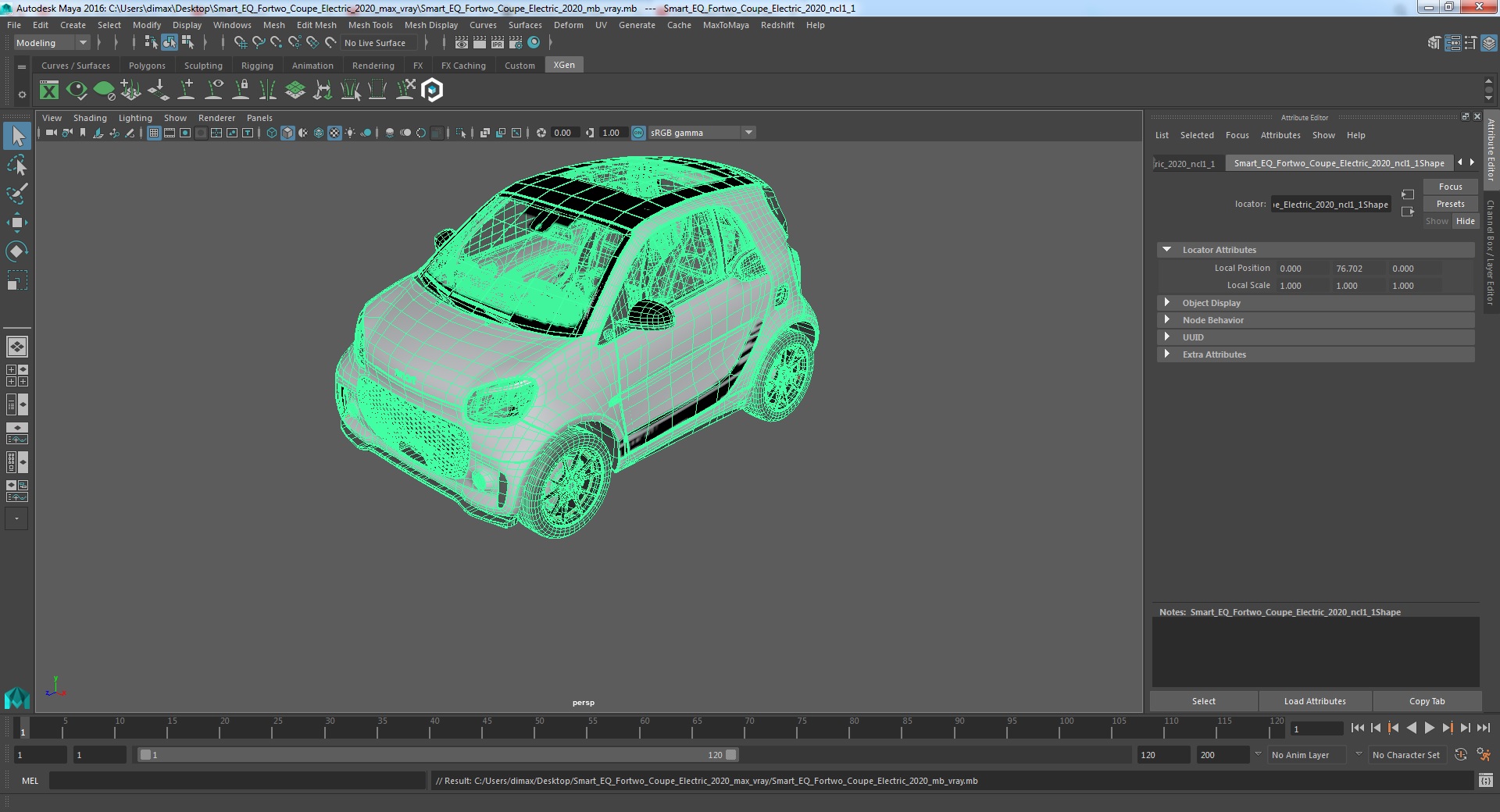The height and width of the screenshot is (812, 1500).
Task: Click the XGen preview eye shelf icon
Action: pos(77,91)
